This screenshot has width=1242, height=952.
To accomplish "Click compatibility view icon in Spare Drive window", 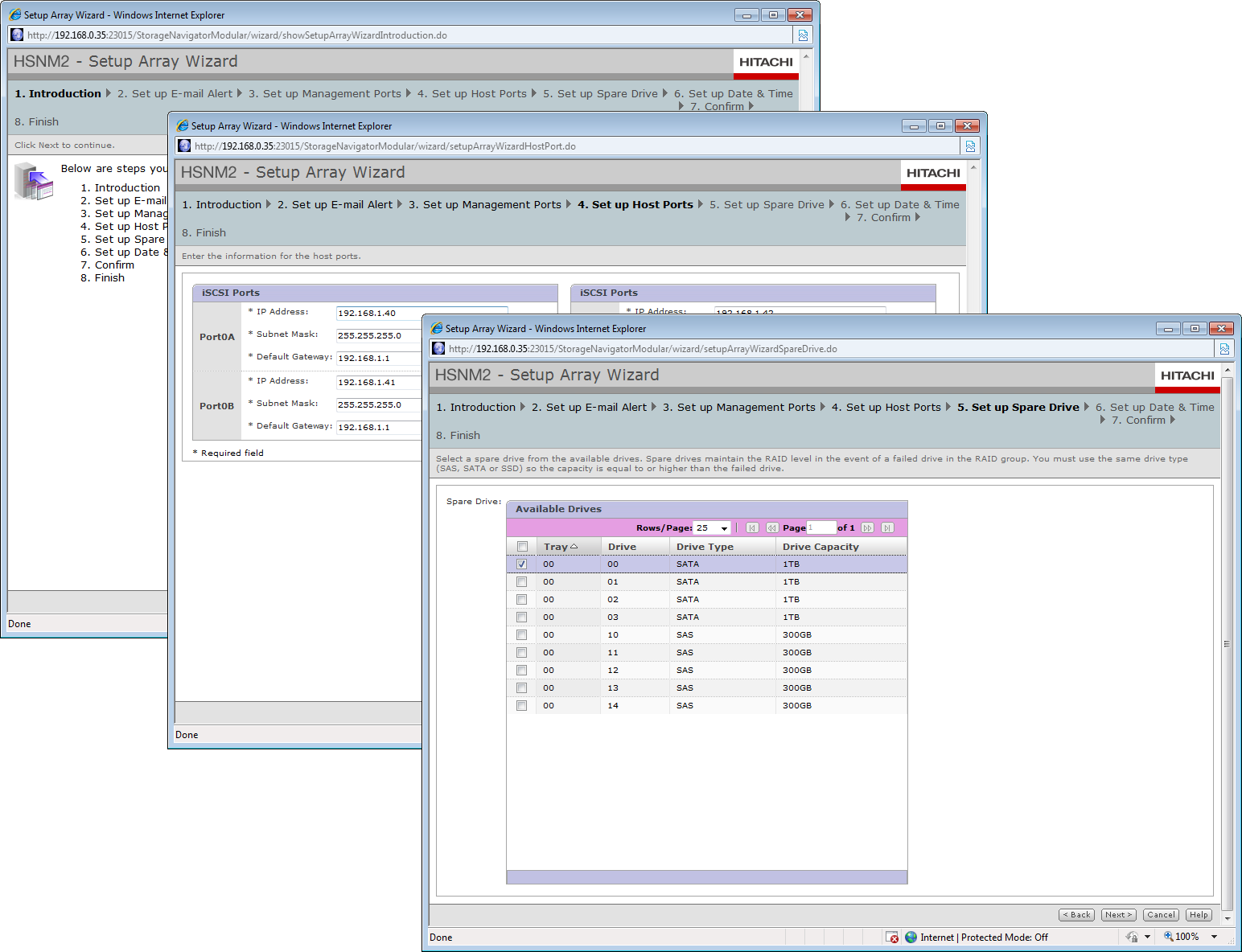I will tap(1224, 349).
